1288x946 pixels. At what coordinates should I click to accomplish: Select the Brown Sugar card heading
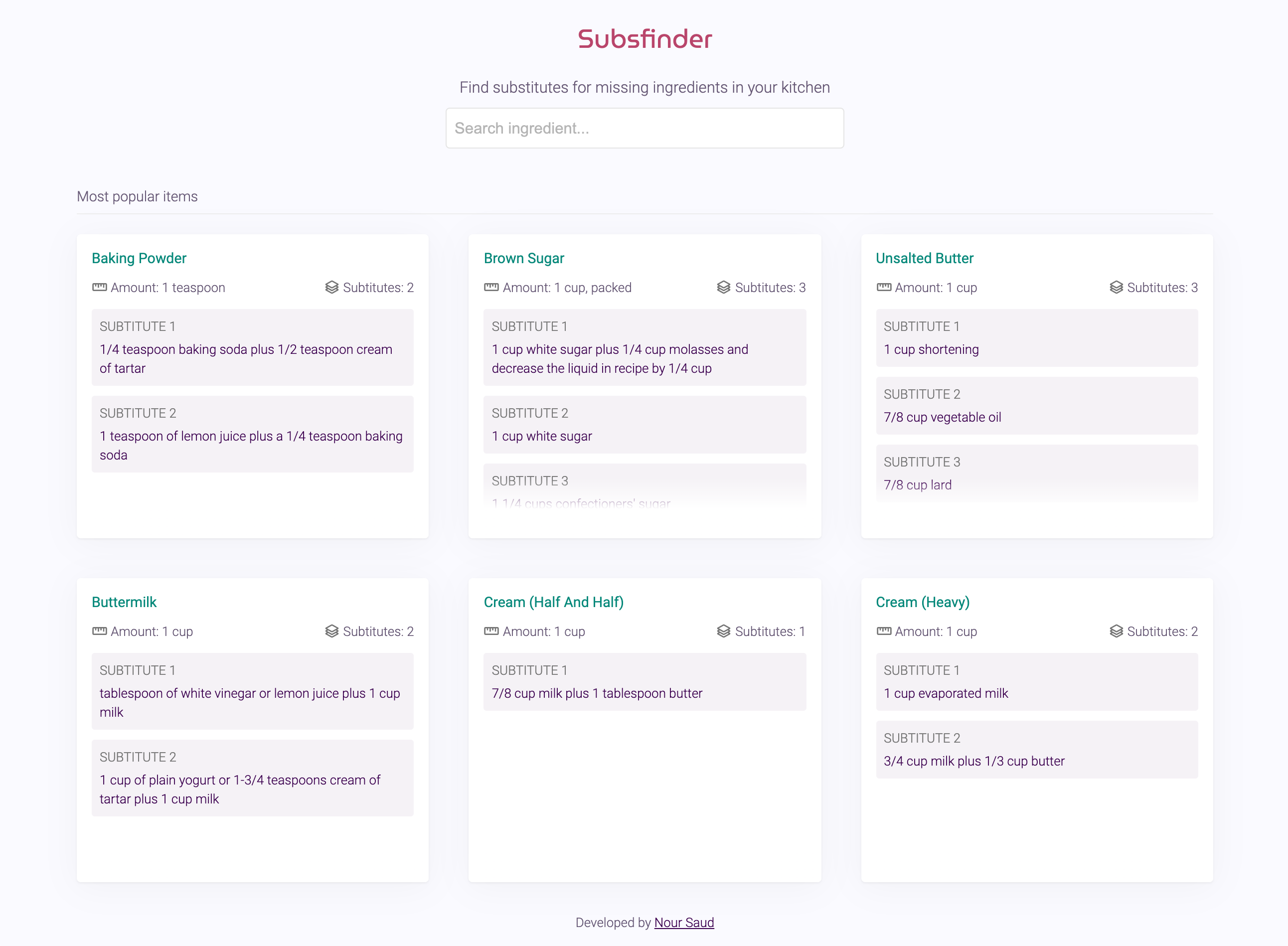[x=524, y=258]
